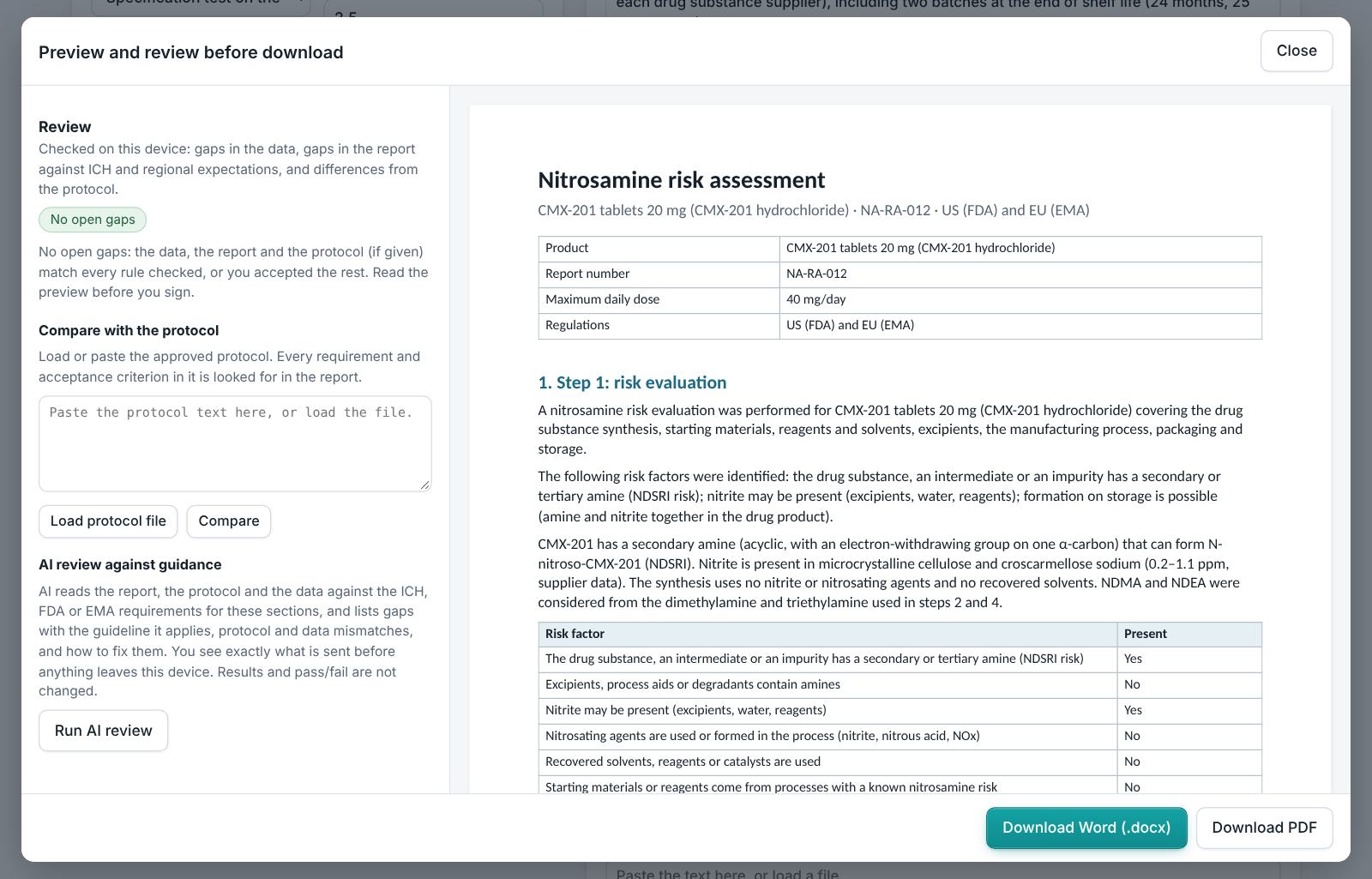Start the AI review with Run AI review
1372x879 pixels.
click(103, 731)
